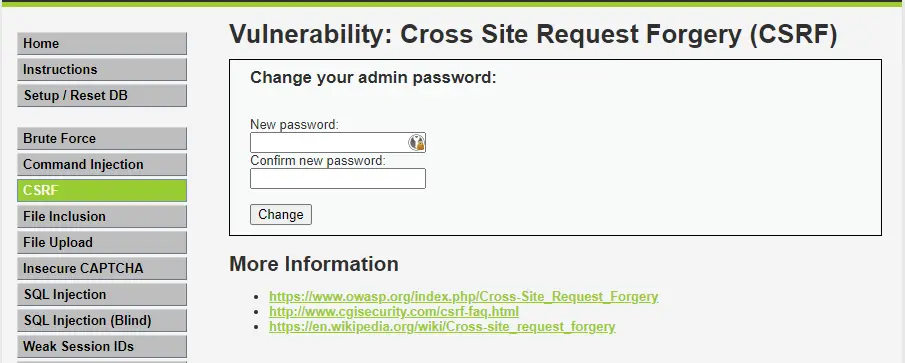Open the File Inclusion module
The image size is (905, 363).
coord(102,216)
